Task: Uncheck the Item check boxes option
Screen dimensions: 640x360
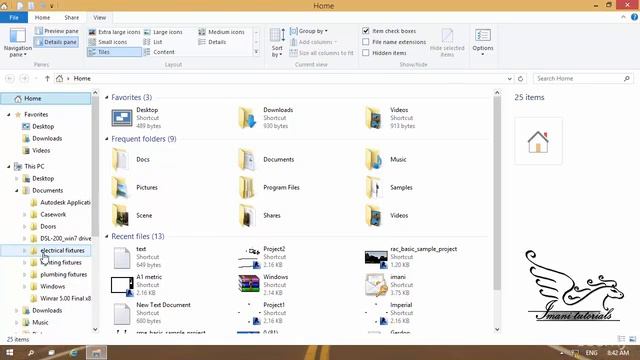Action: pos(366,31)
